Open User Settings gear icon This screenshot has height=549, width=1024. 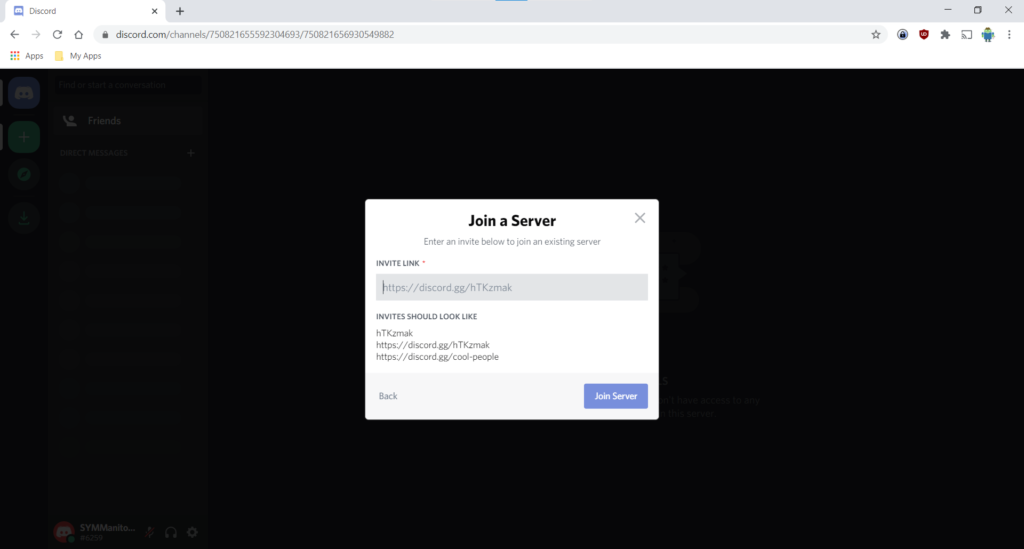click(192, 532)
